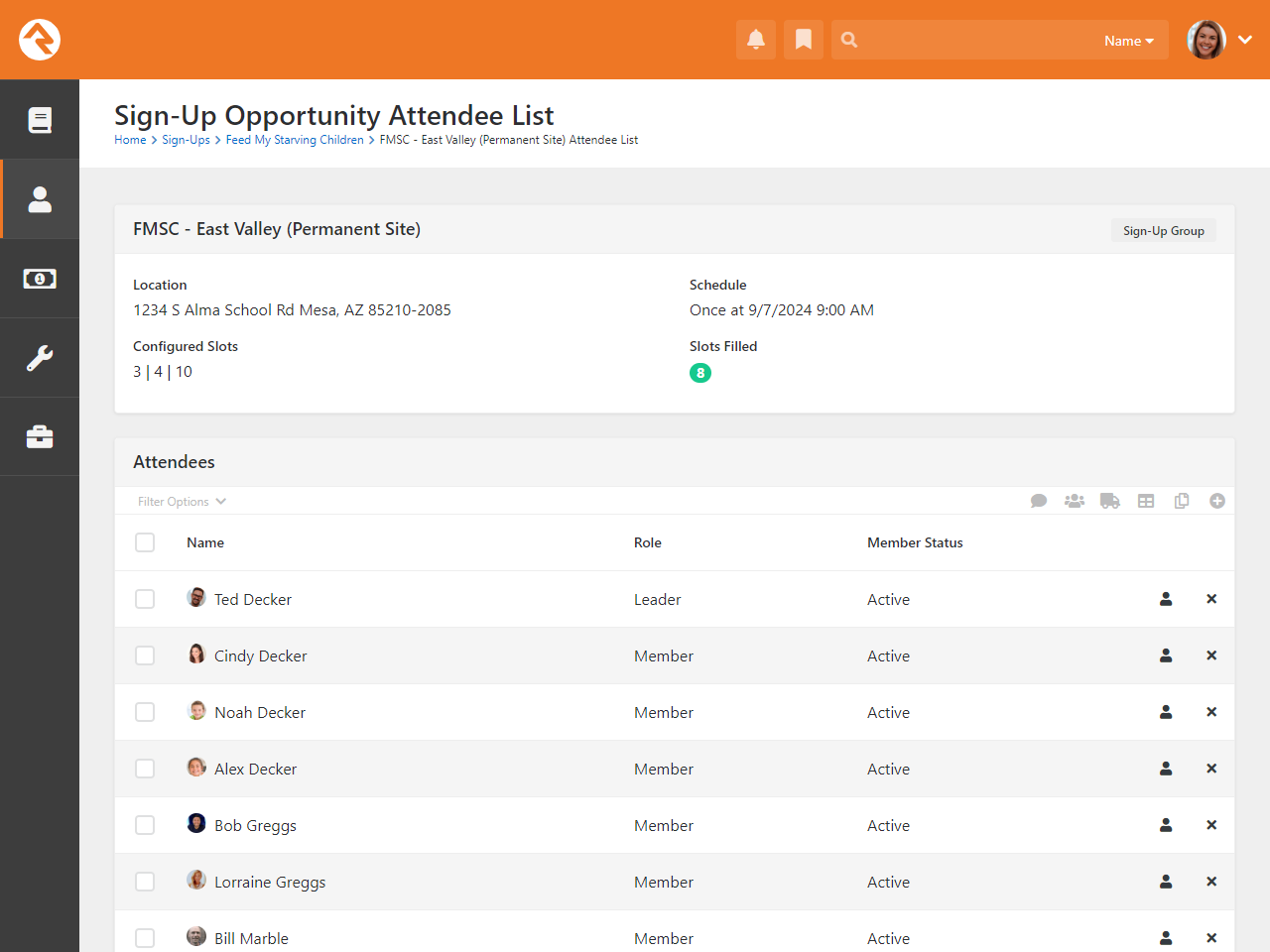Viewport: 1270px width, 952px height.
Task: Check the Bill Marble row checkbox
Action: click(145, 938)
